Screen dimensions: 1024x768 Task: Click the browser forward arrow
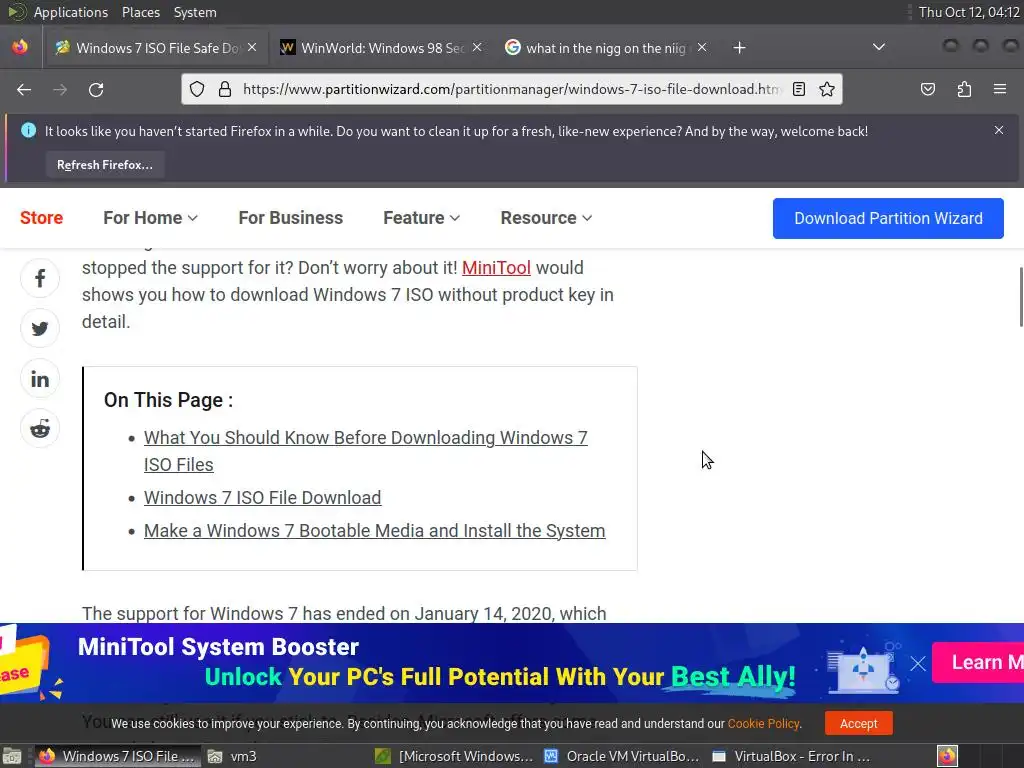pyautogui.click(x=60, y=89)
